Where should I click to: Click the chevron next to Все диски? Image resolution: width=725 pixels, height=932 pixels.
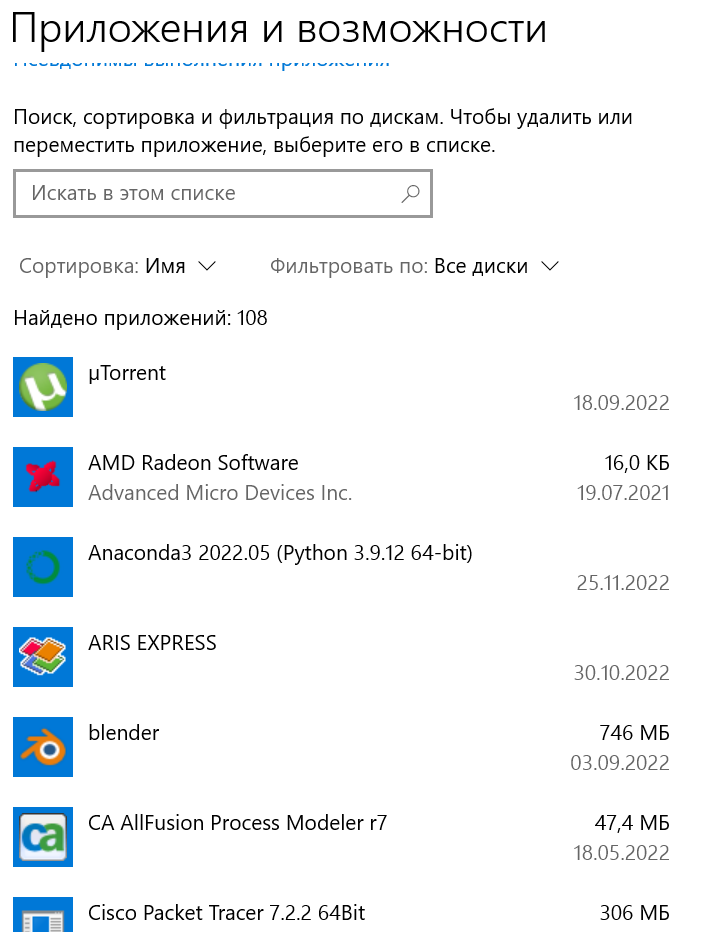(550, 266)
